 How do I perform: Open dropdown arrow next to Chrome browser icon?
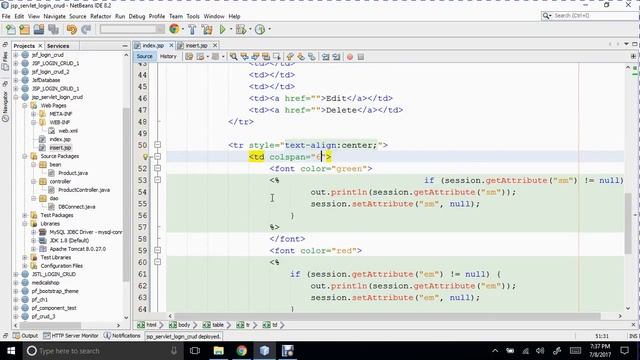182,29
